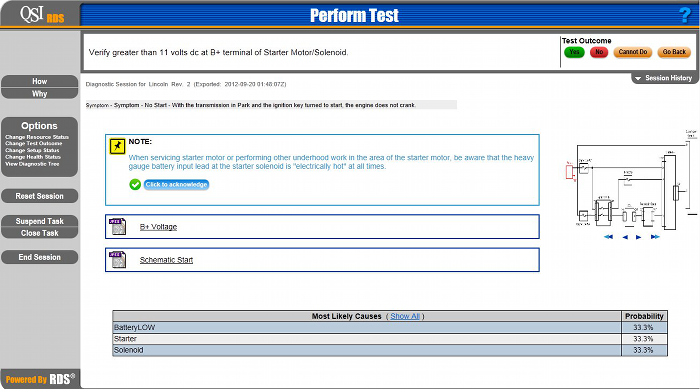The image size is (700, 389).
Task: Jump to first schematic page arrow
Action: (x=608, y=237)
